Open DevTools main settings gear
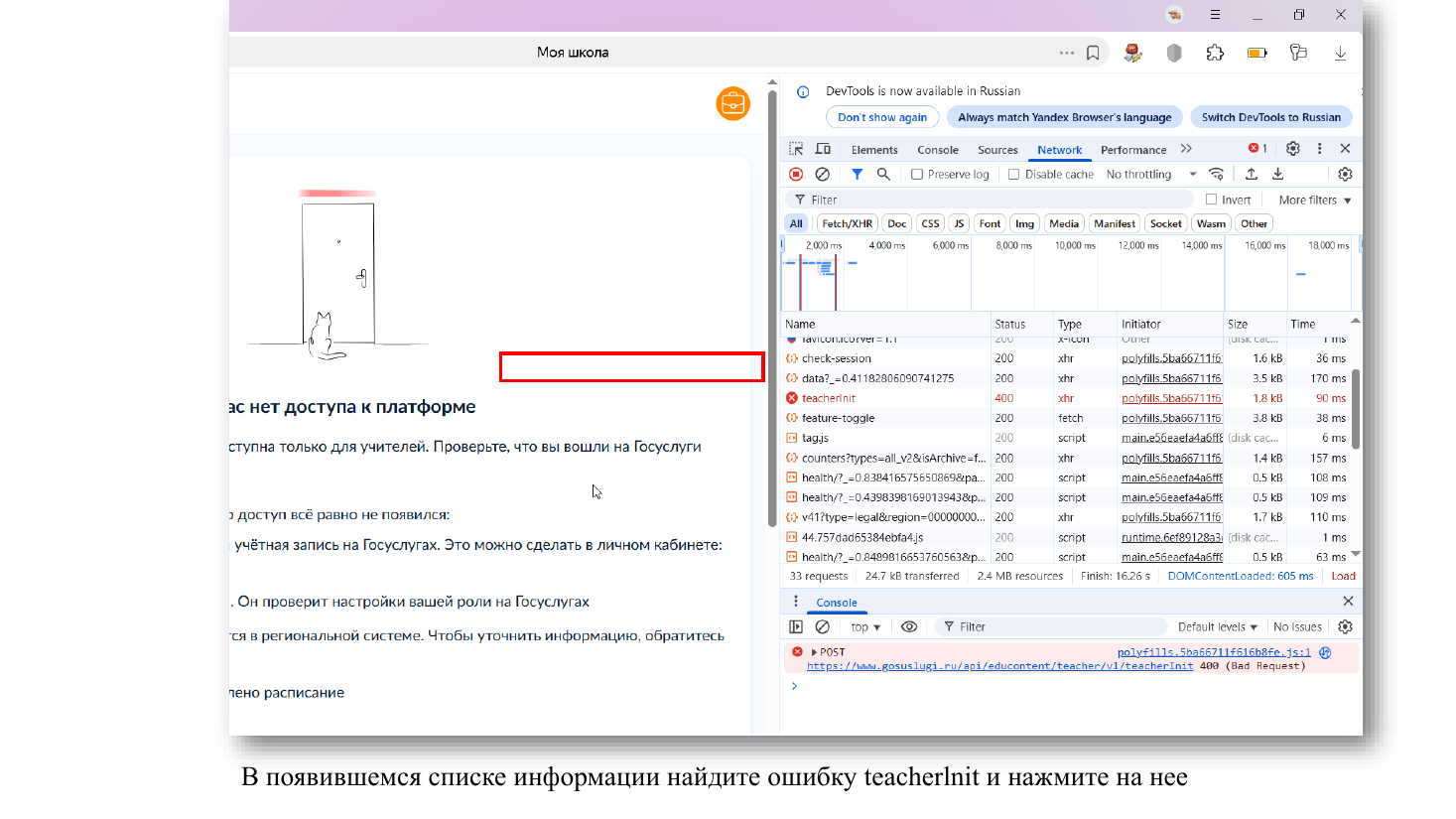The height and width of the screenshot is (819, 1456). [1293, 148]
